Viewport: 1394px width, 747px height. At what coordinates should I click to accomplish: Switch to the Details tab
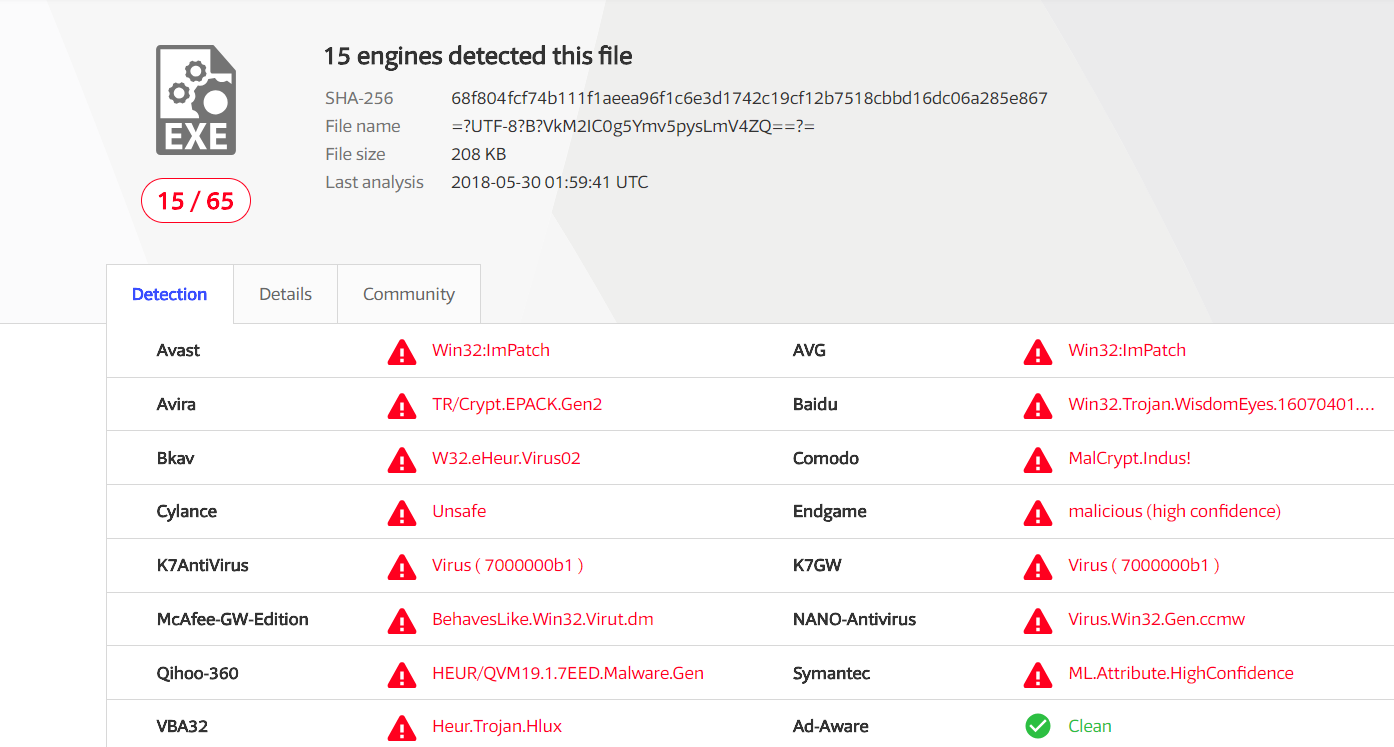(285, 294)
